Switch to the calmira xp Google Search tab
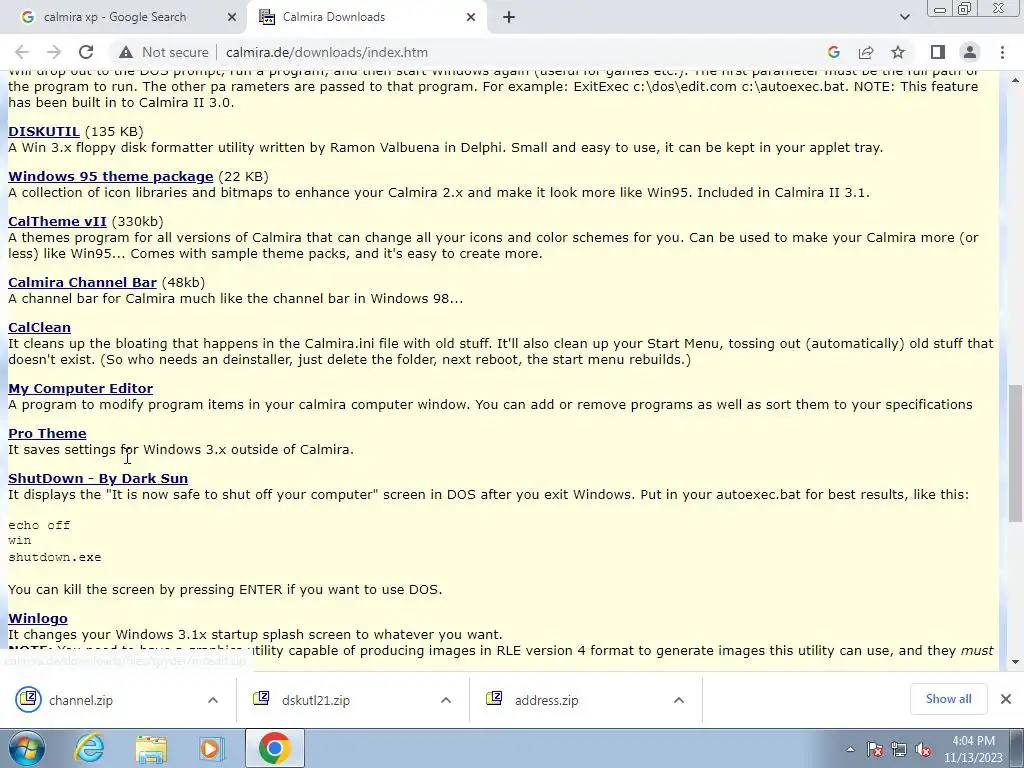This screenshot has height=768, width=1024. tap(124, 17)
